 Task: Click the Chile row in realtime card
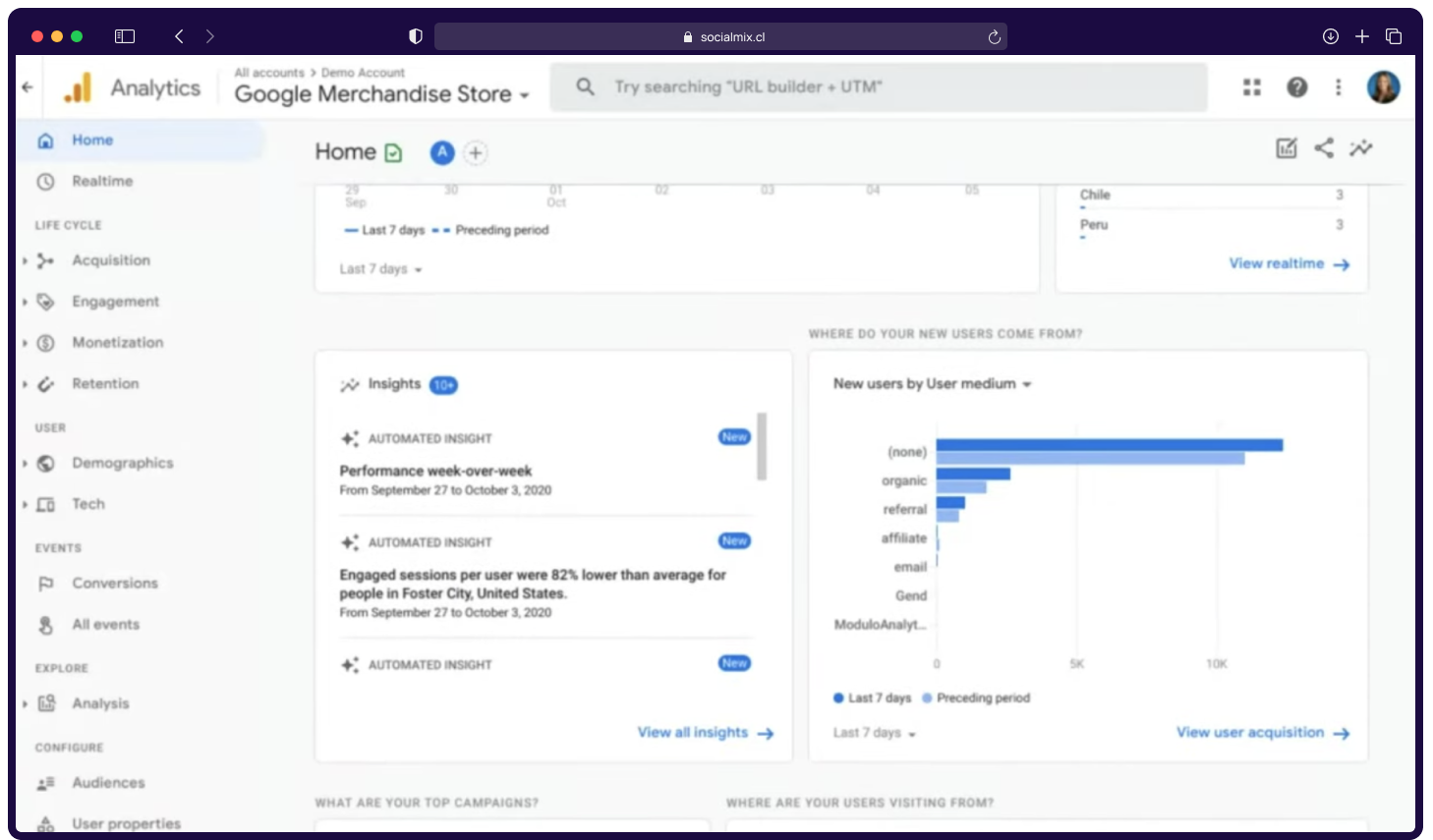point(1211,196)
